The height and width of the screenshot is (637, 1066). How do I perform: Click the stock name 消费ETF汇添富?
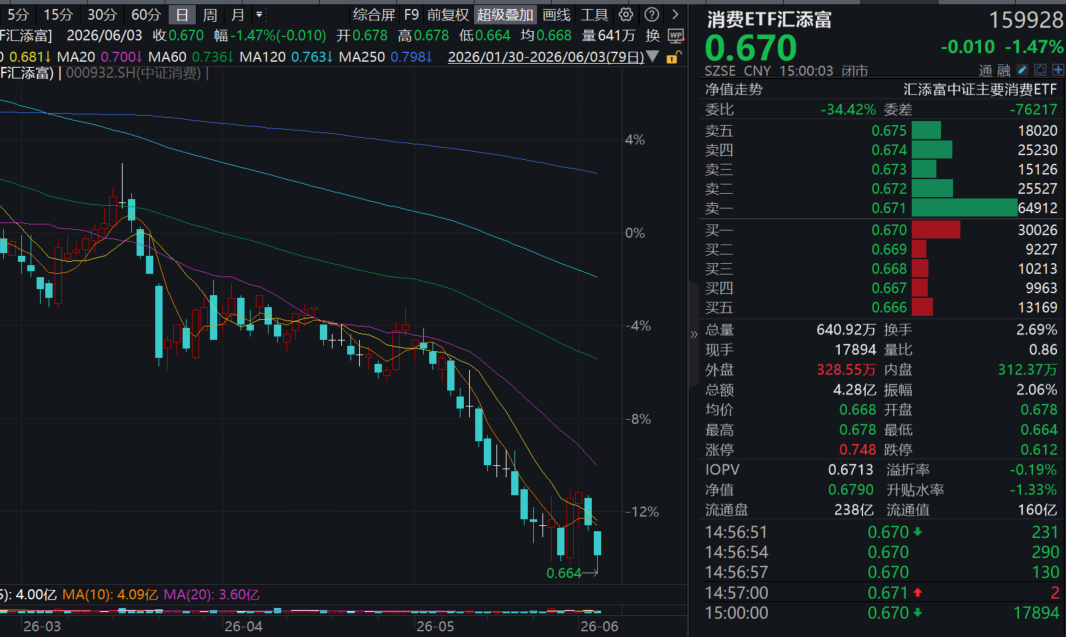pos(769,19)
